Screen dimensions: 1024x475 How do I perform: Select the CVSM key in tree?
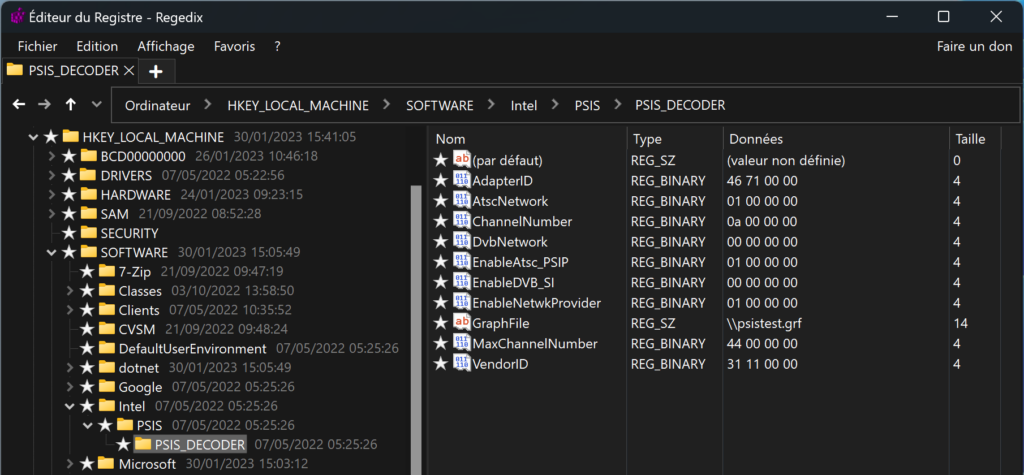pyautogui.click(x=138, y=329)
